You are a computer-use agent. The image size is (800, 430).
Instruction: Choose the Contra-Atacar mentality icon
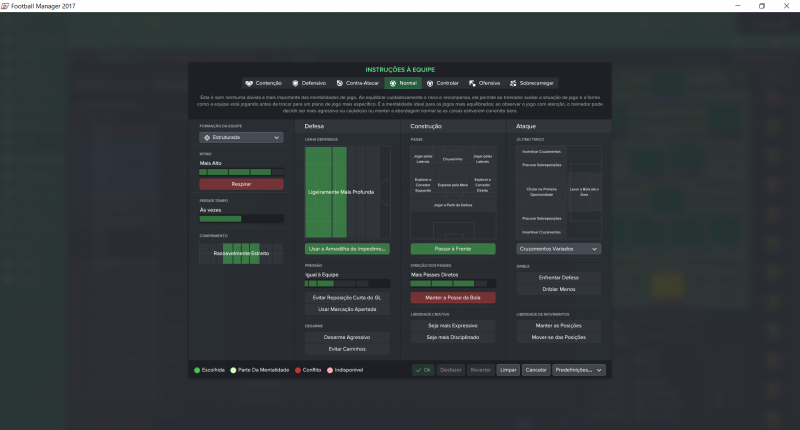(x=339, y=83)
